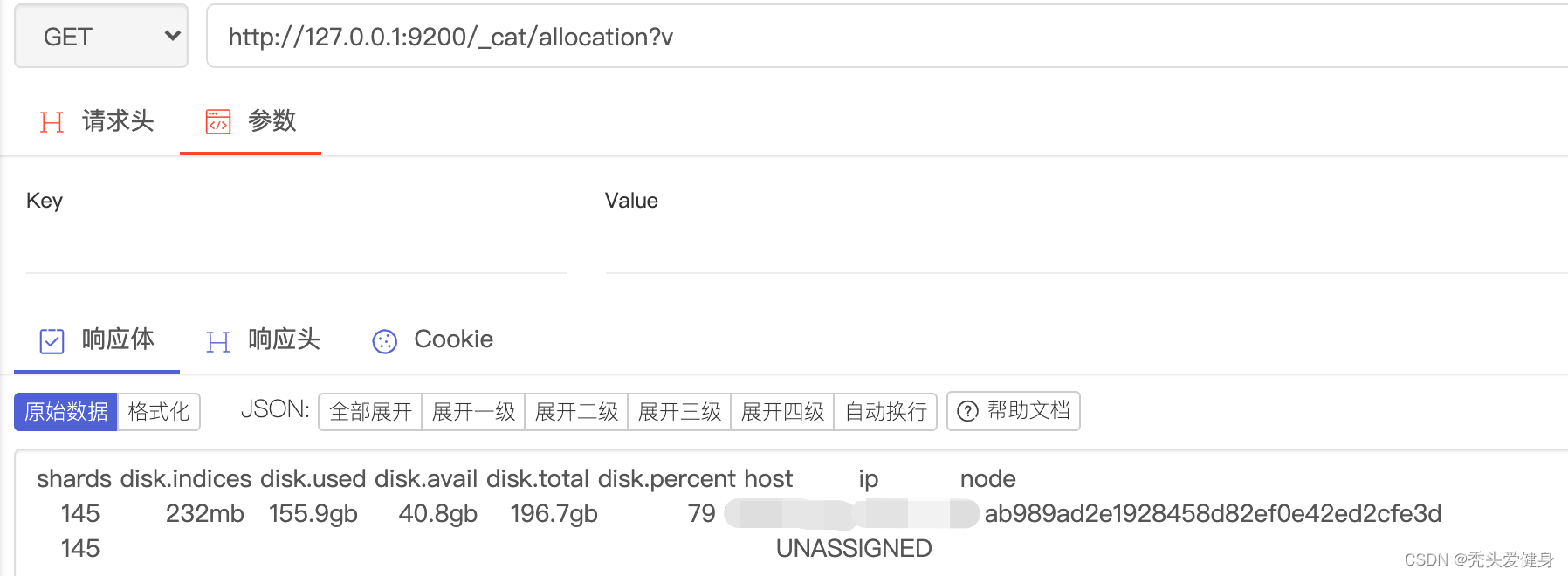Switch to the Cookie tab

453,339
